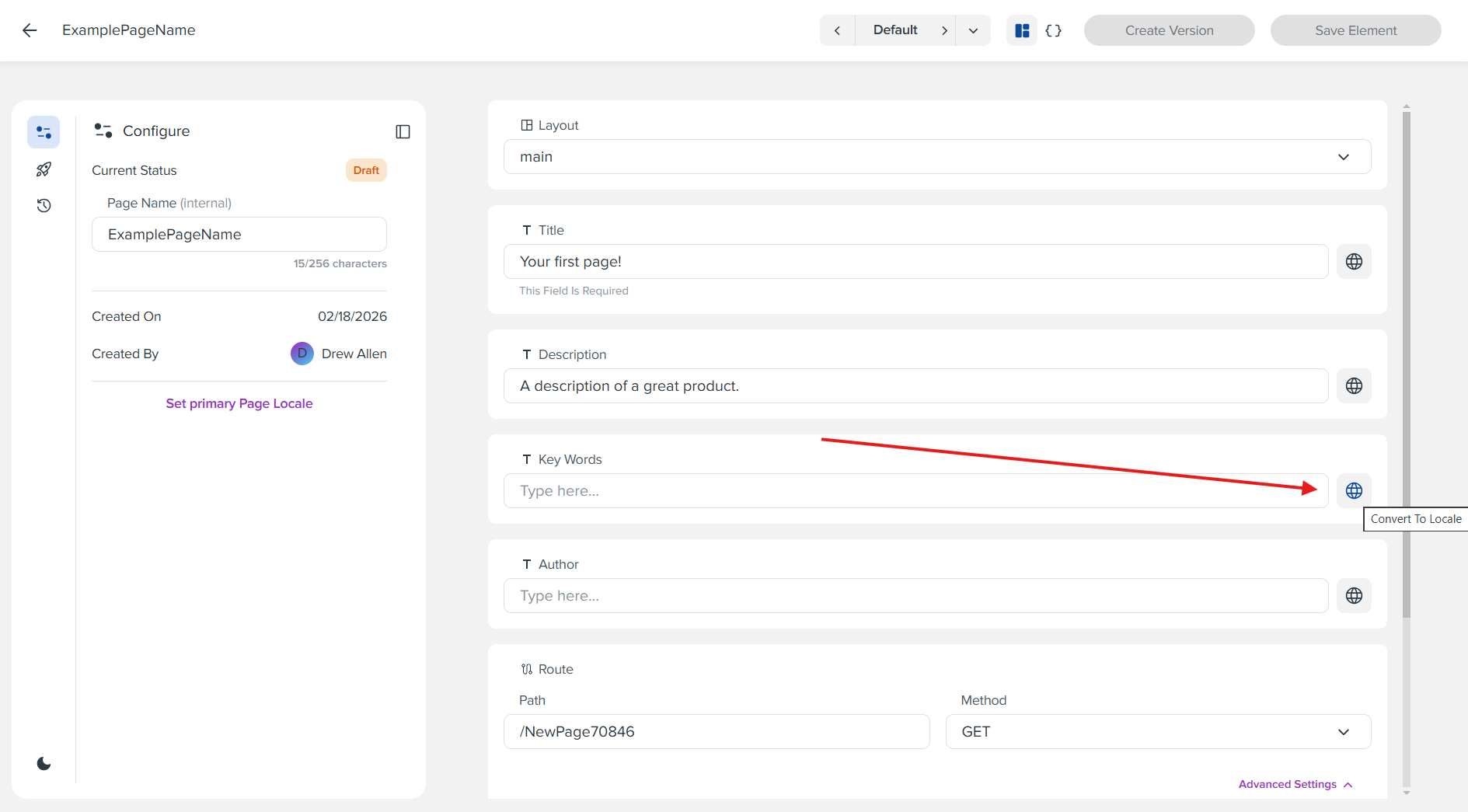Convert the Author field to locale
Viewport: 1468px width, 812px height.
pyautogui.click(x=1354, y=595)
